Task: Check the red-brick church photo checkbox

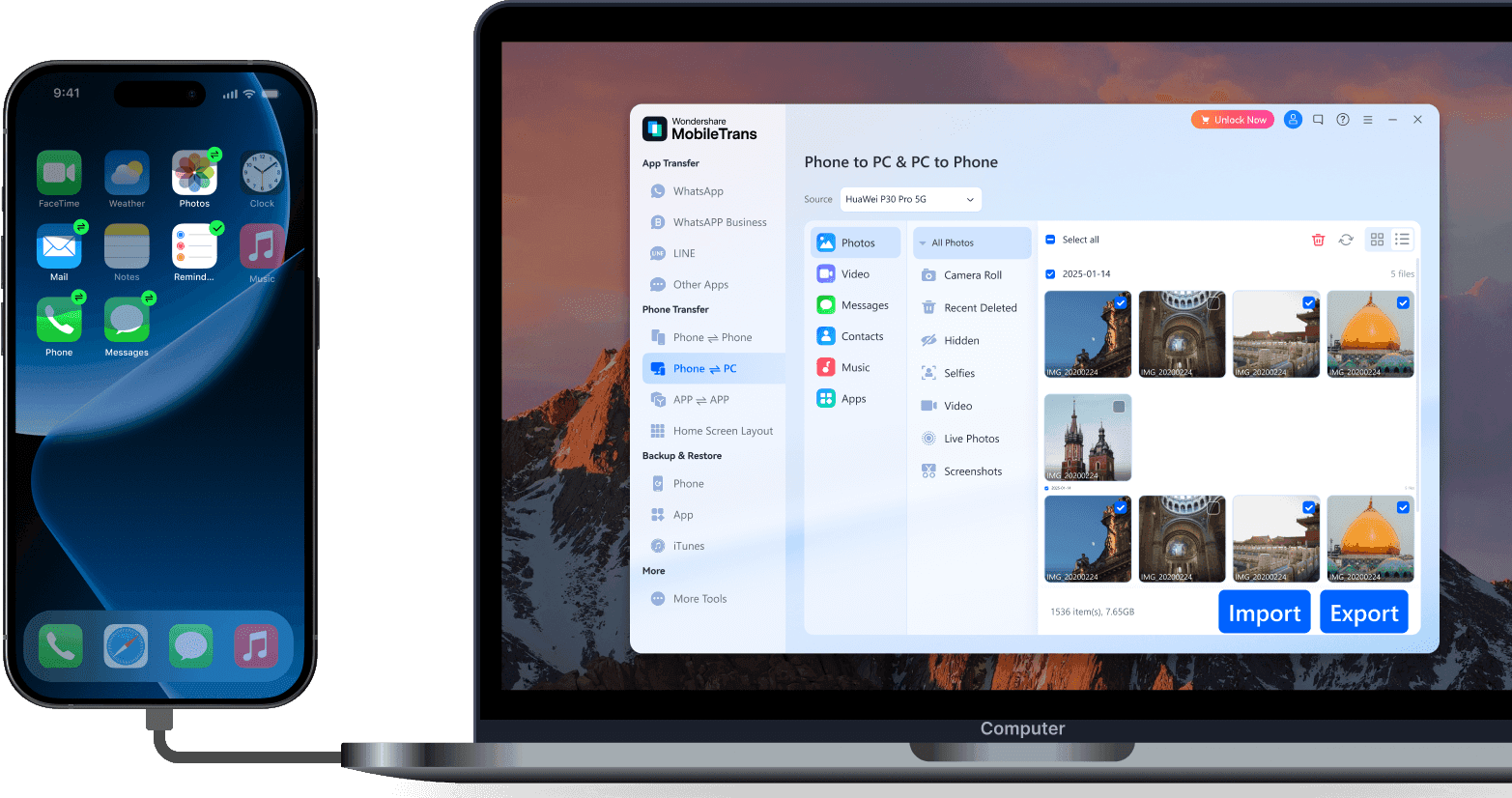Action: click(x=1119, y=407)
